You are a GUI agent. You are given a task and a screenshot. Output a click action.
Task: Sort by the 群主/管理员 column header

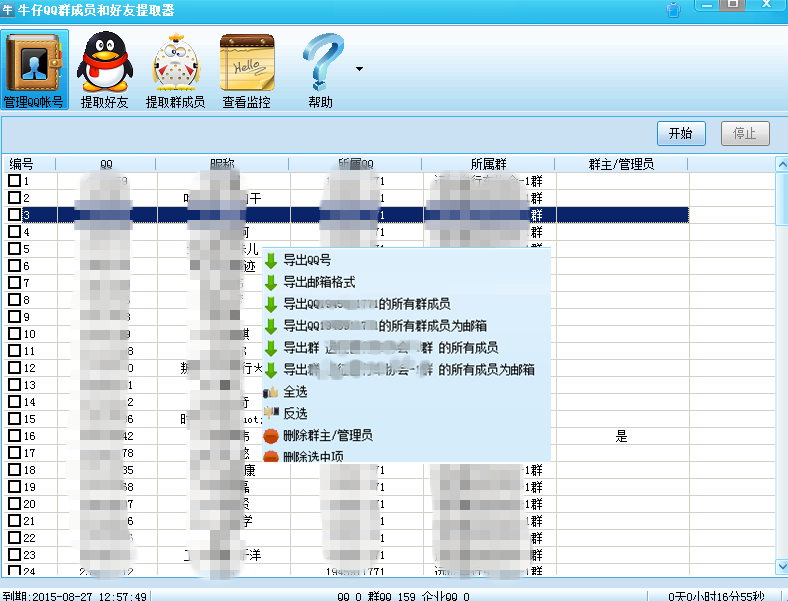point(620,164)
